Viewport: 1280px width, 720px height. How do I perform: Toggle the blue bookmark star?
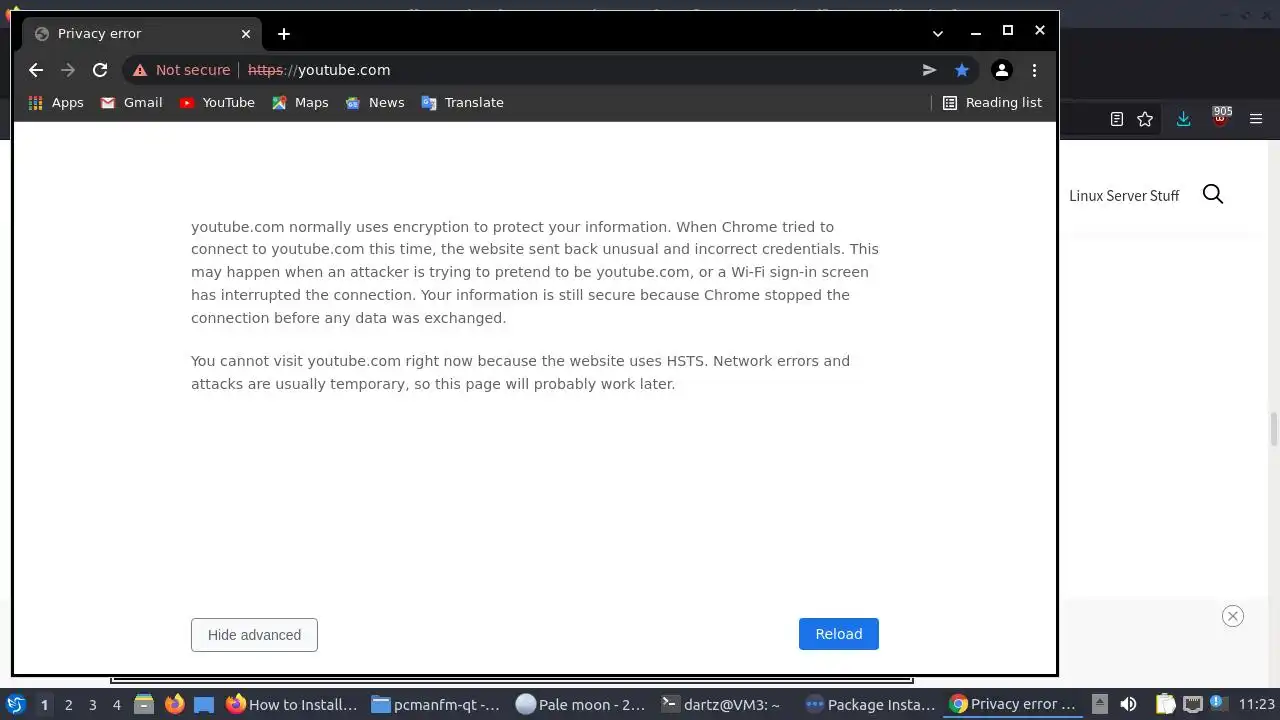[x=962, y=70]
